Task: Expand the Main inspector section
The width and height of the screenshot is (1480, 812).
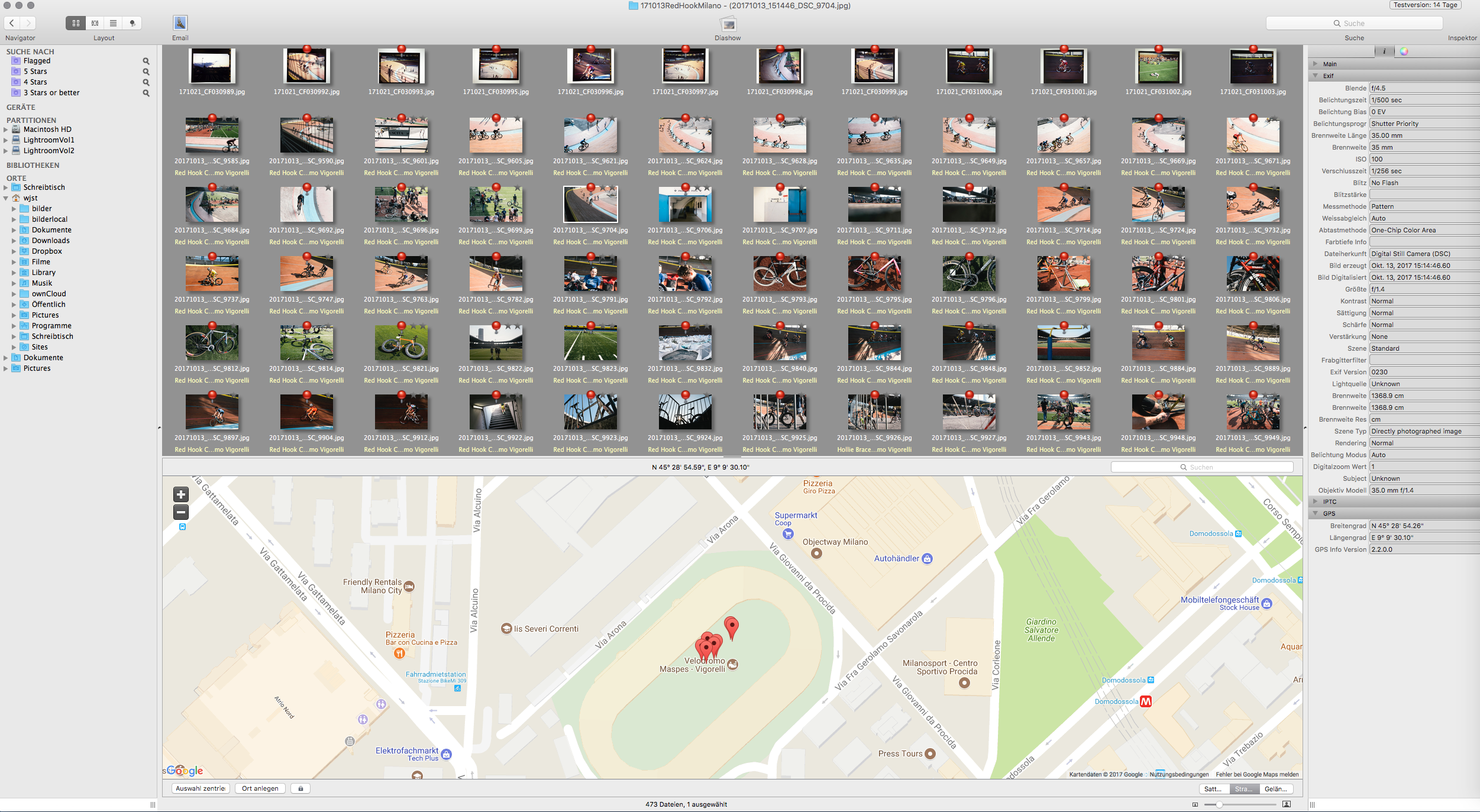Action: 1316,64
